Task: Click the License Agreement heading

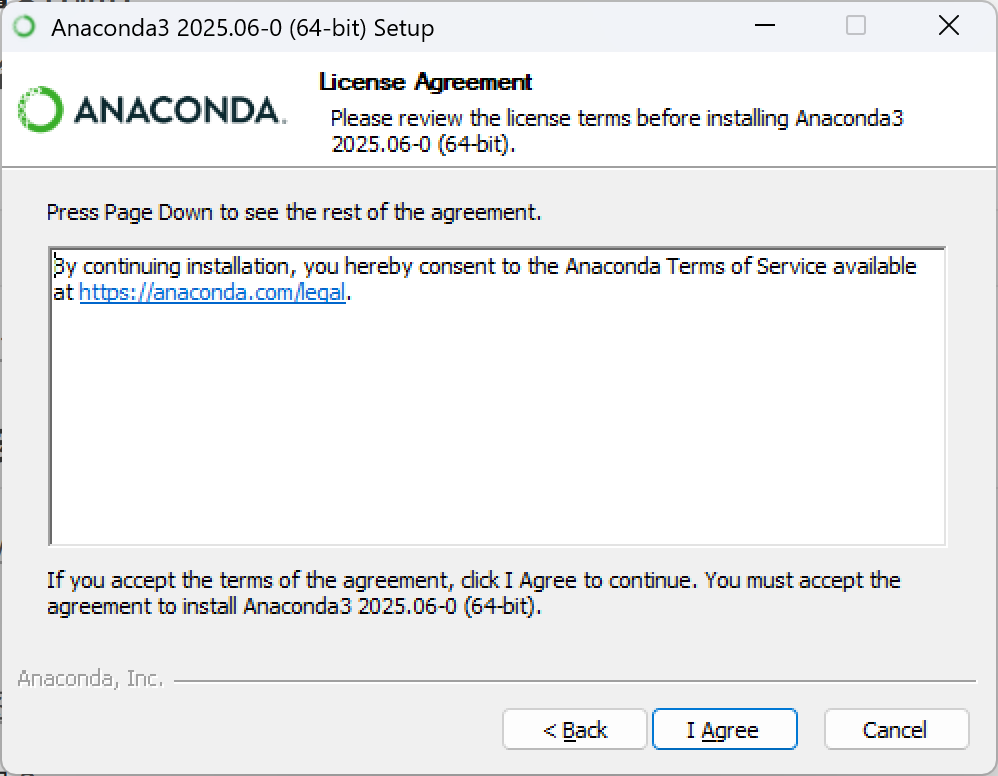Action: pyautogui.click(x=425, y=82)
